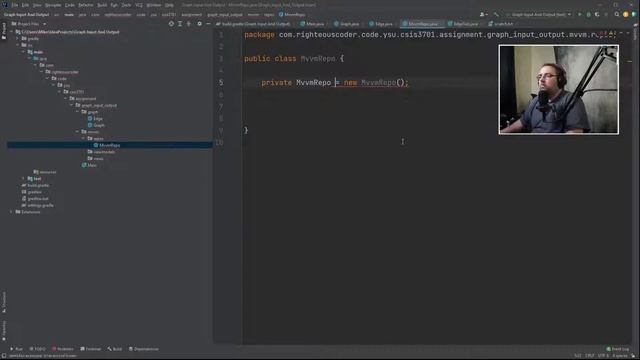Select viewmodels package in tree

pos(101,152)
